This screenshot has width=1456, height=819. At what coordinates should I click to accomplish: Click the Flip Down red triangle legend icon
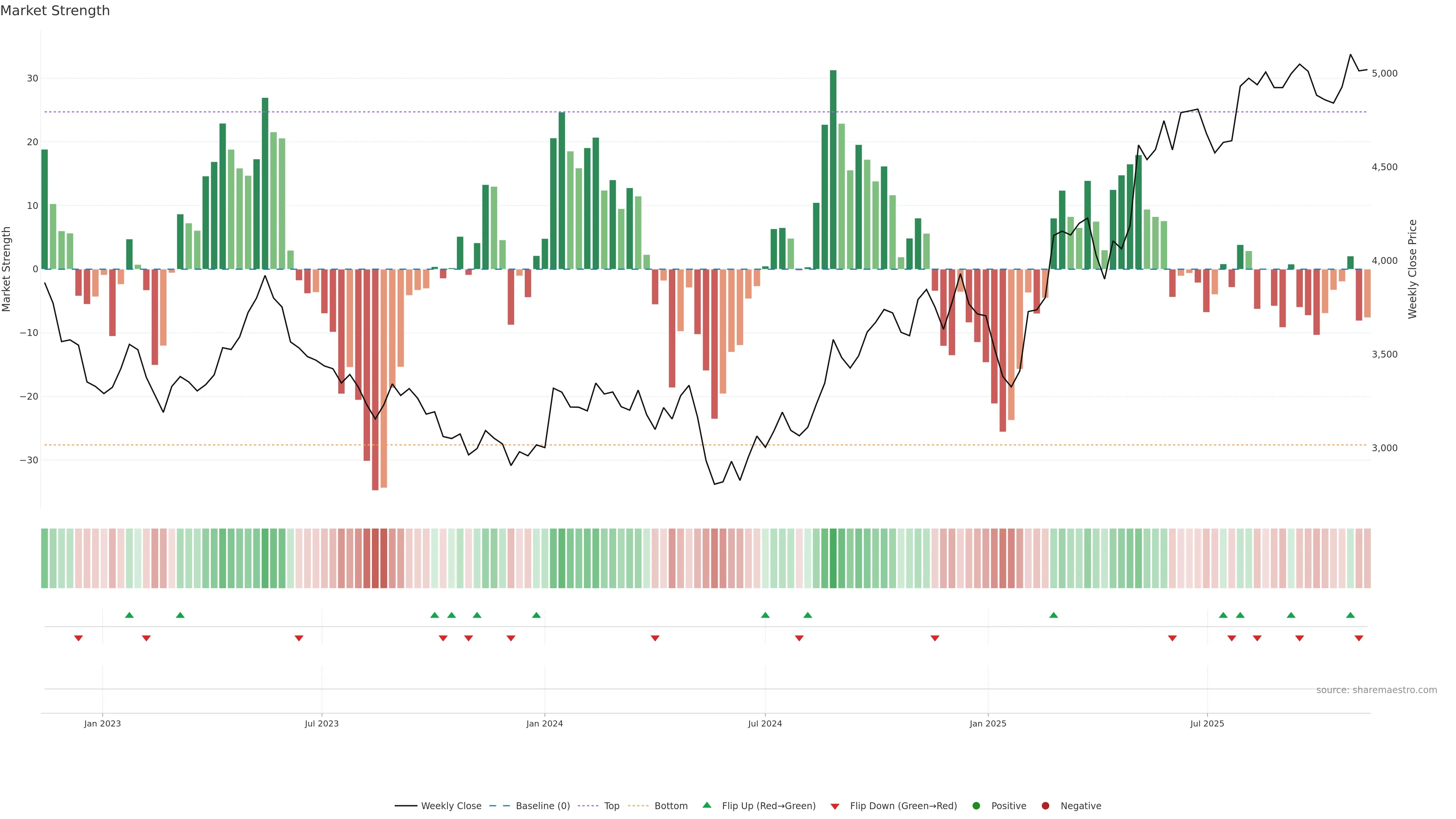[x=835, y=806]
